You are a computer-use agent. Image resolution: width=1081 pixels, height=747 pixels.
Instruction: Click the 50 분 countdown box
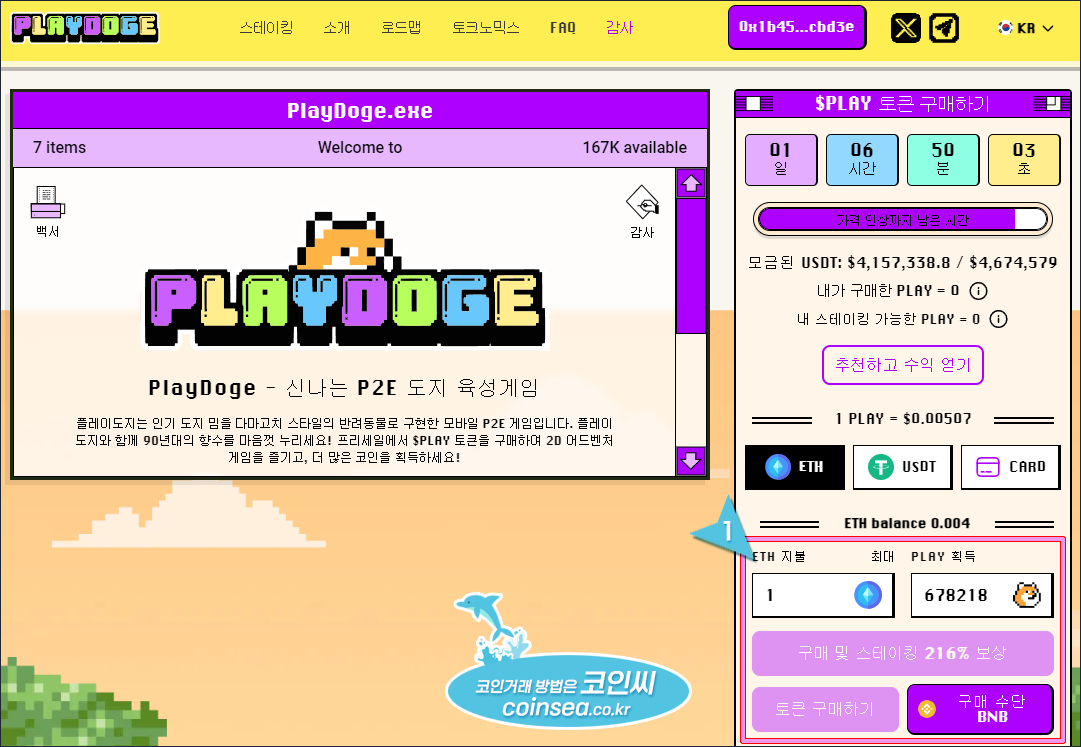point(943,160)
